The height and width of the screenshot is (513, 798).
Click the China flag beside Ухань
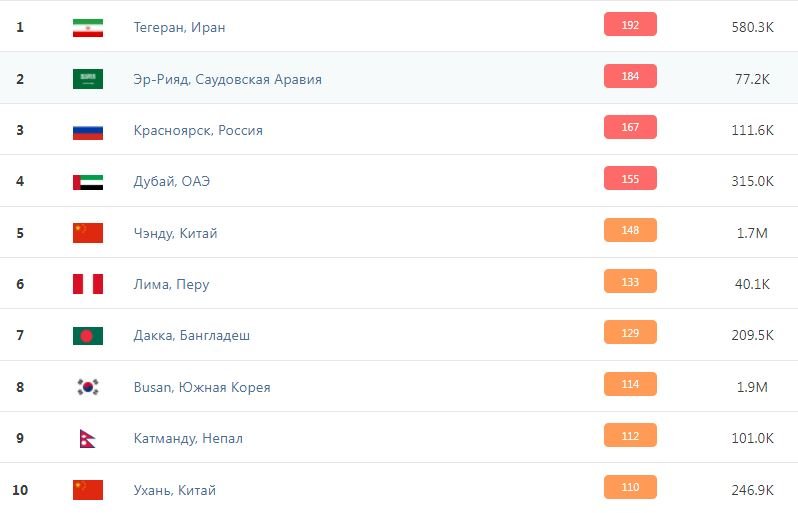coord(87,490)
